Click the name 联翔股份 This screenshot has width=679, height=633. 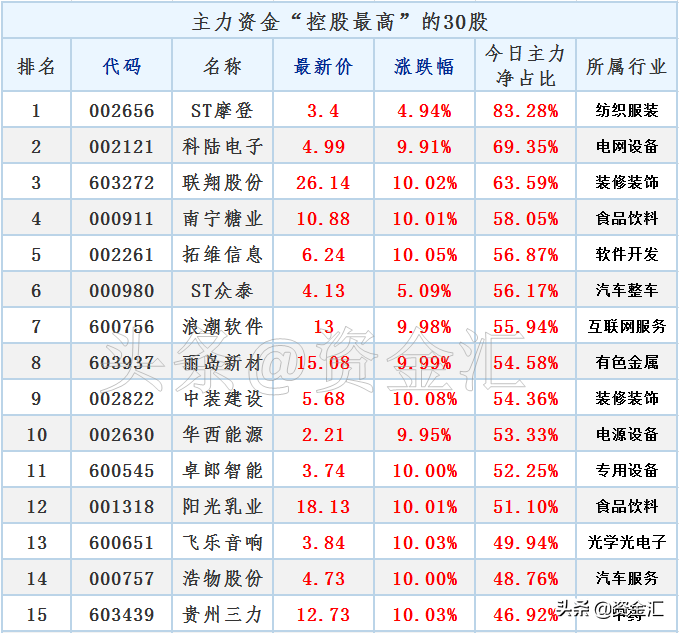222,183
